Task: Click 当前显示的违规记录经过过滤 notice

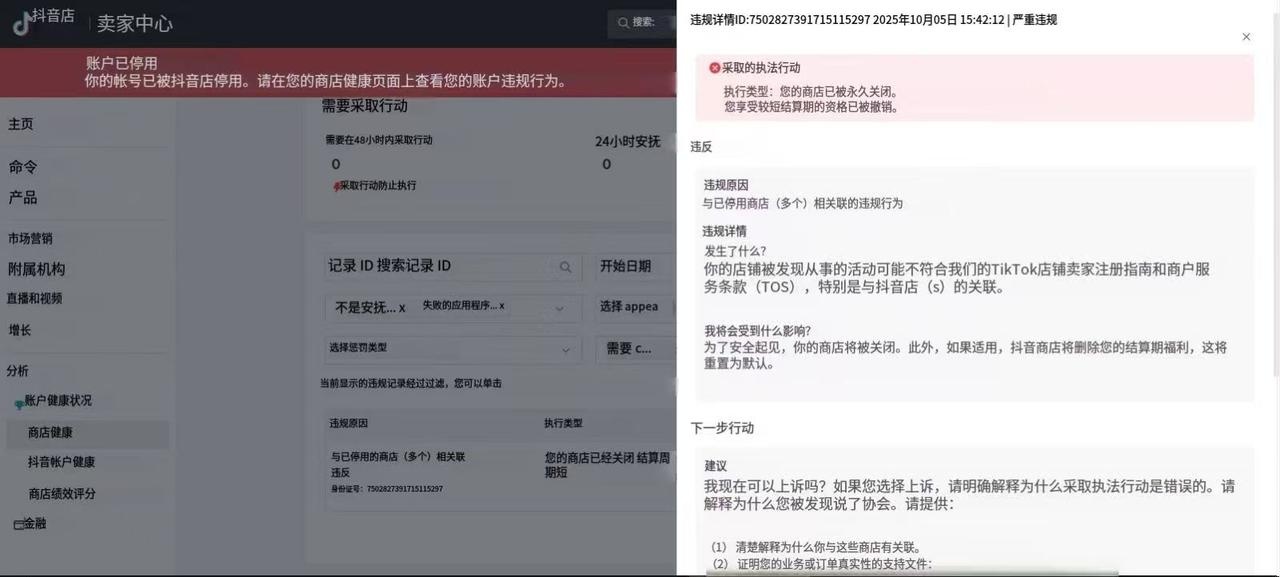Action: tap(411, 383)
